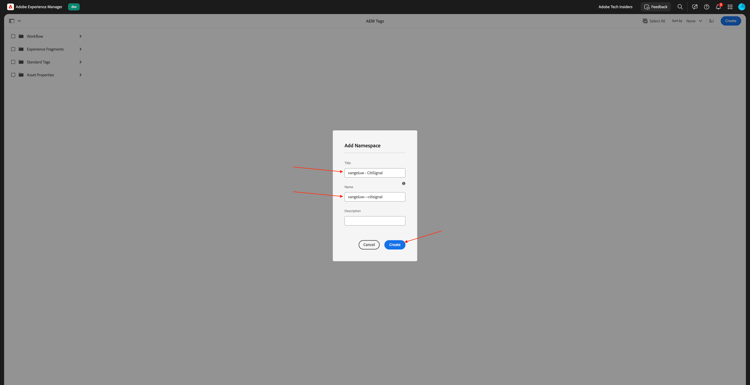Image resolution: width=750 pixels, height=385 pixels.
Task: Open the apps grid switcher
Action: 730,7
